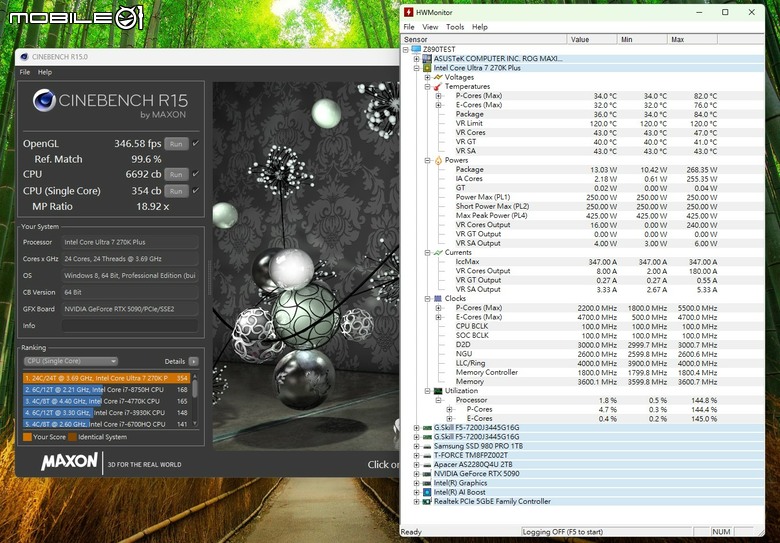The height and width of the screenshot is (543, 780).
Task: Select the Package temperature row
Action: (x=583, y=114)
